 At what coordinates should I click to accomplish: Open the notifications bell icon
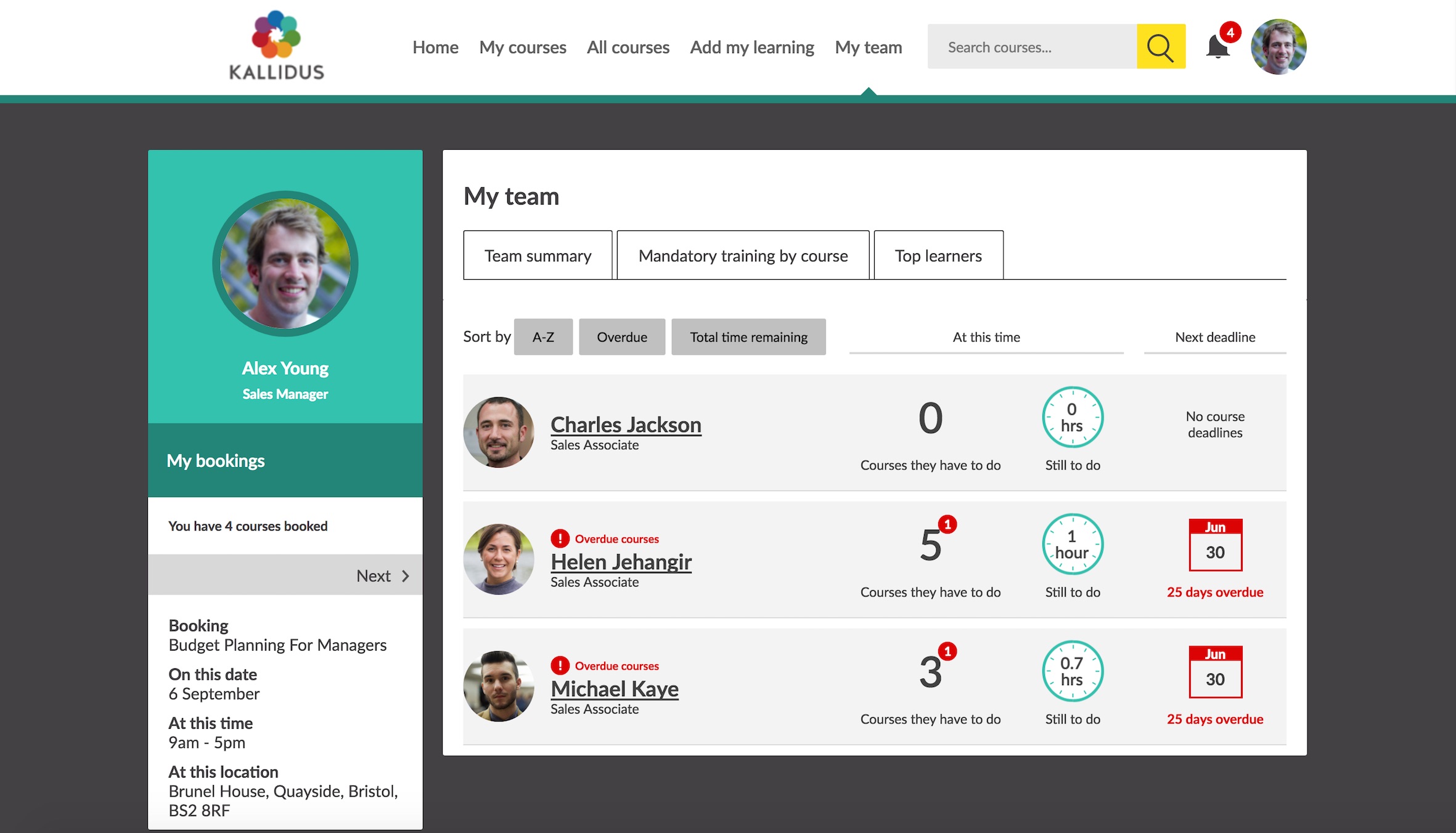1217,47
